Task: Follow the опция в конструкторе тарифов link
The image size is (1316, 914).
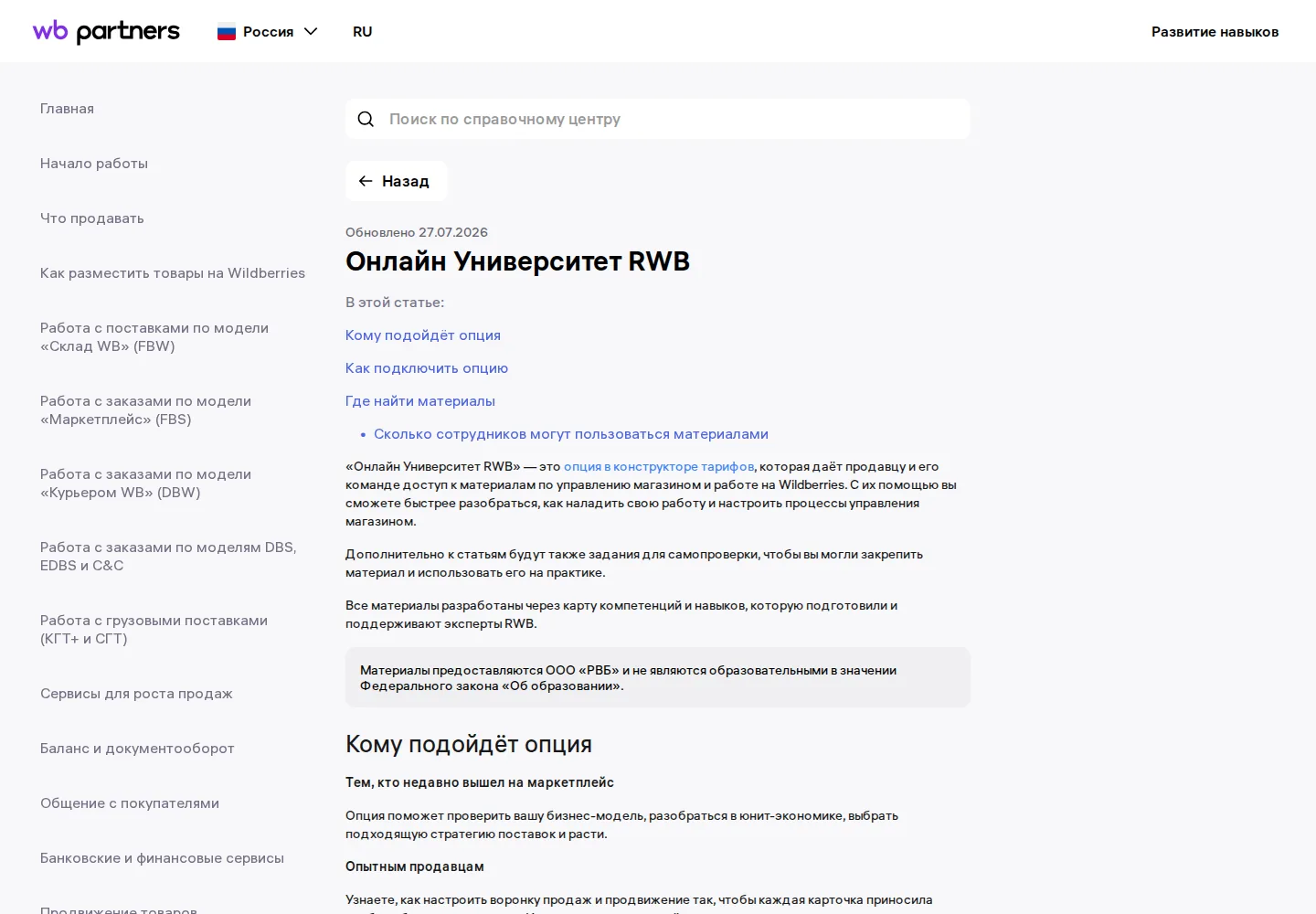Action: click(x=659, y=466)
